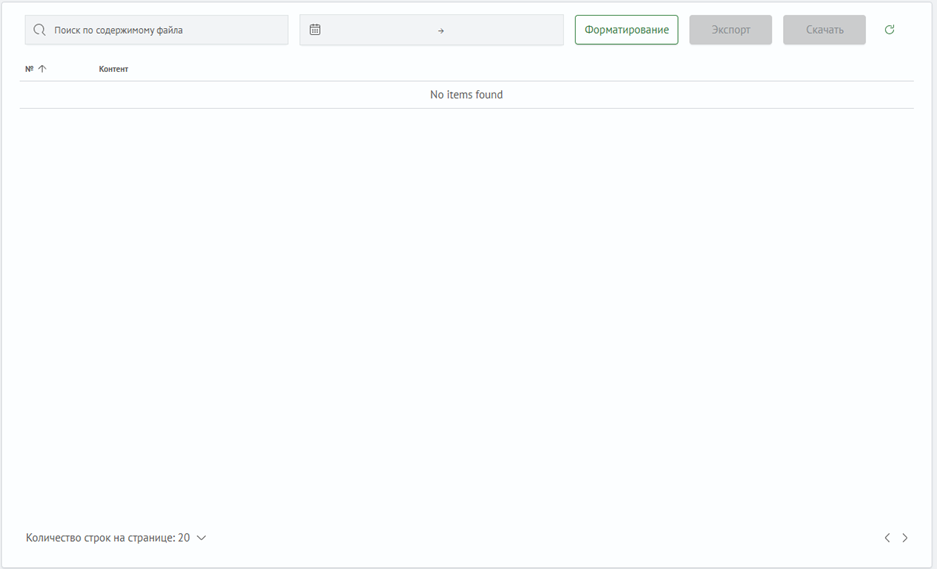Click the arrow separator in the date range
This screenshot has height=569, width=937.
pos(441,30)
